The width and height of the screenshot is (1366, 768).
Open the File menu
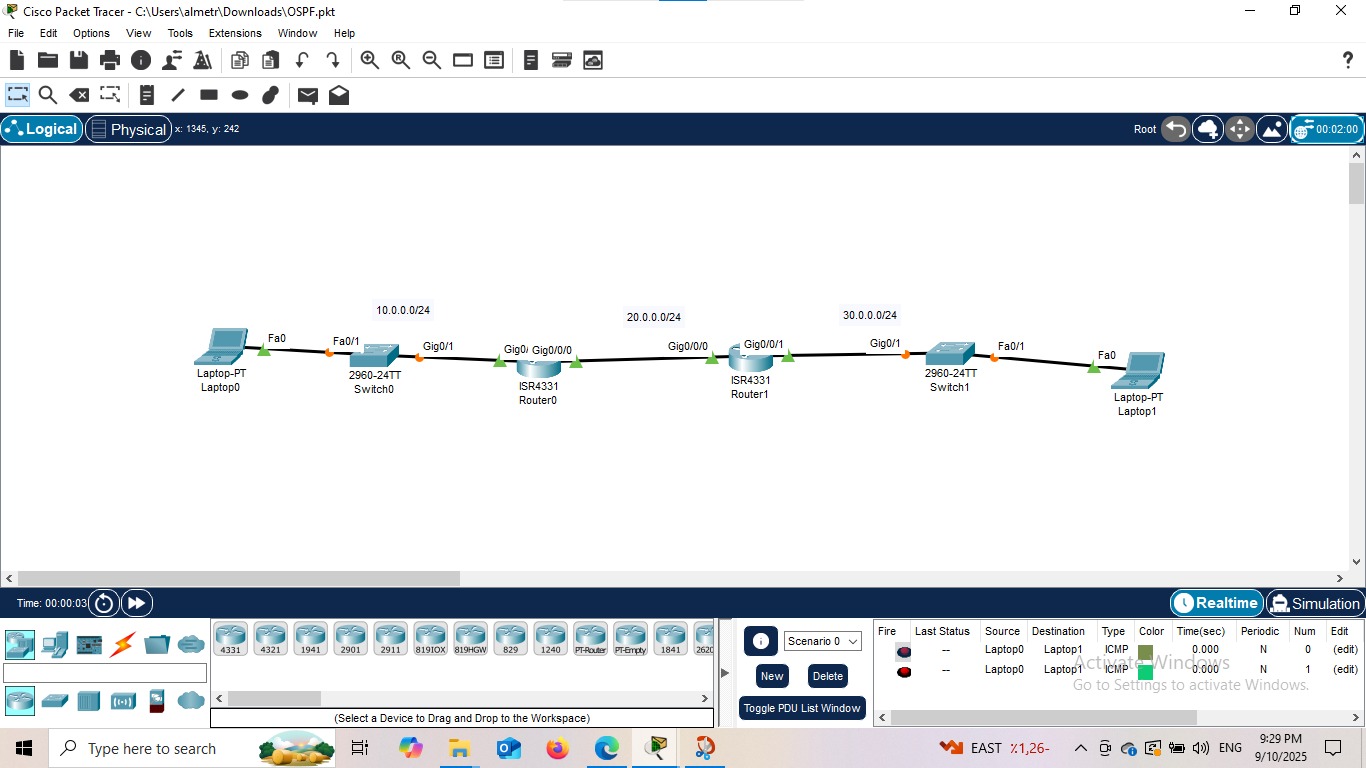(16, 33)
